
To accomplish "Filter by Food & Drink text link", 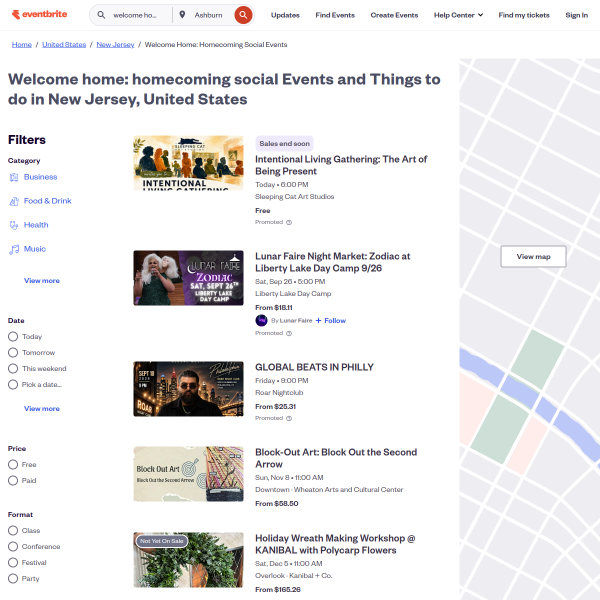I will coord(48,201).
